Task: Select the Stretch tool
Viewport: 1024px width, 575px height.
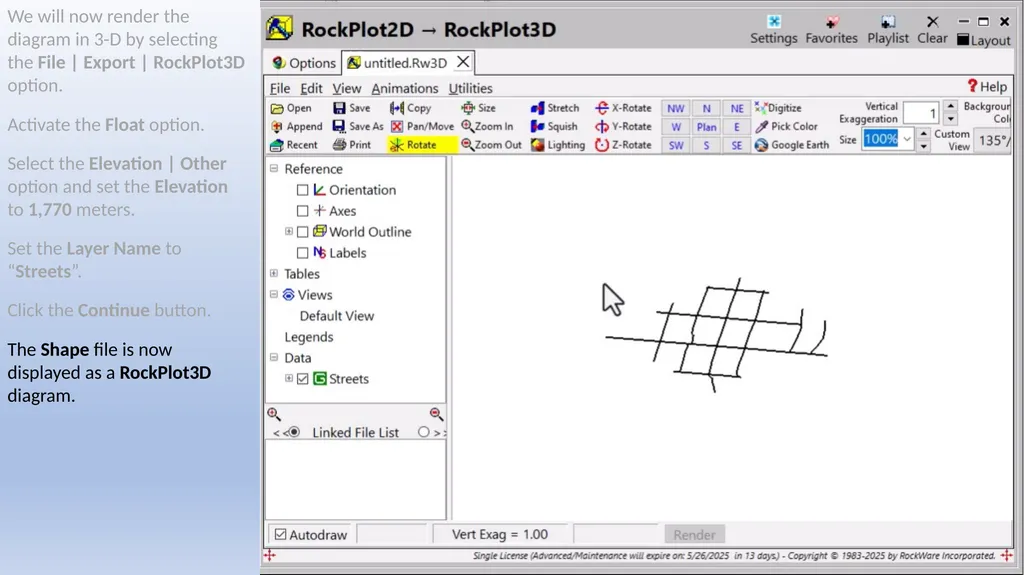Action: coord(554,108)
